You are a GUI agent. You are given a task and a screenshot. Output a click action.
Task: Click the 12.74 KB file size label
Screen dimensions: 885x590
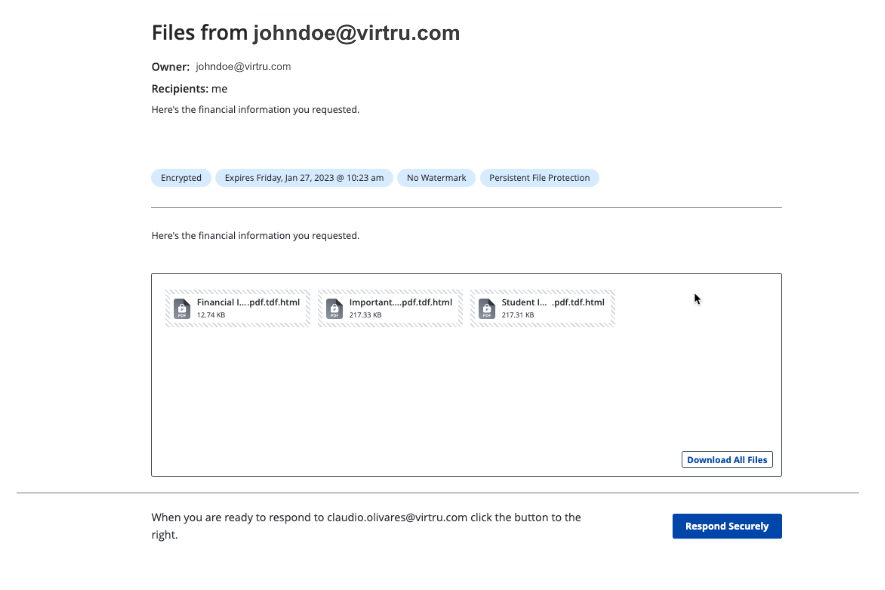pyautogui.click(x=211, y=315)
